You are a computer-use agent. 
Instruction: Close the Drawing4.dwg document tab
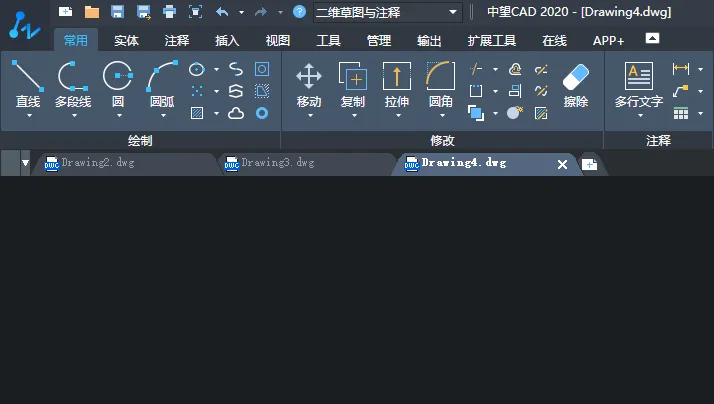(562, 164)
